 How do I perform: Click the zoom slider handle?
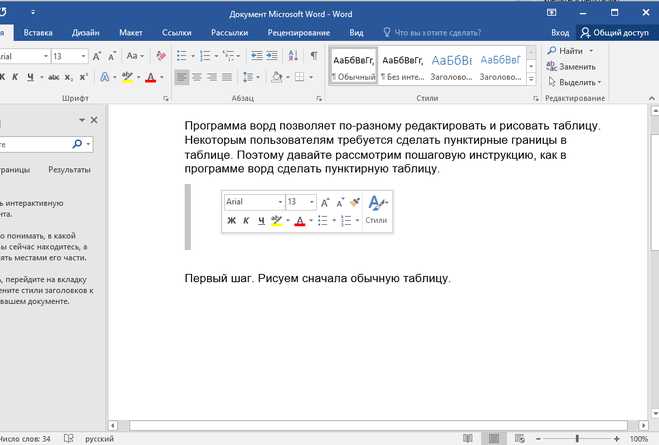click(577, 439)
